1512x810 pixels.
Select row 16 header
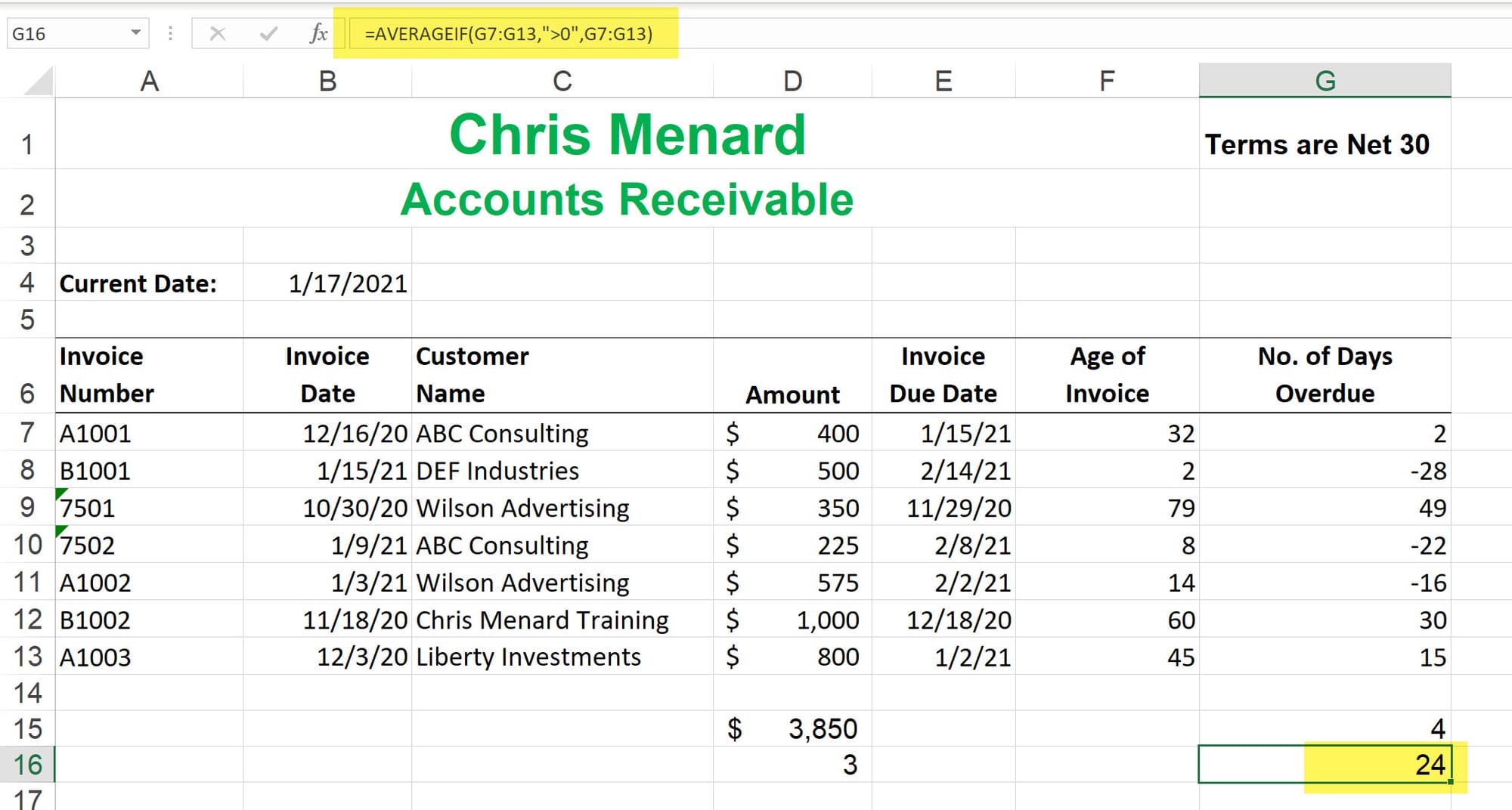pyautogui.click(x=28, y=765)
